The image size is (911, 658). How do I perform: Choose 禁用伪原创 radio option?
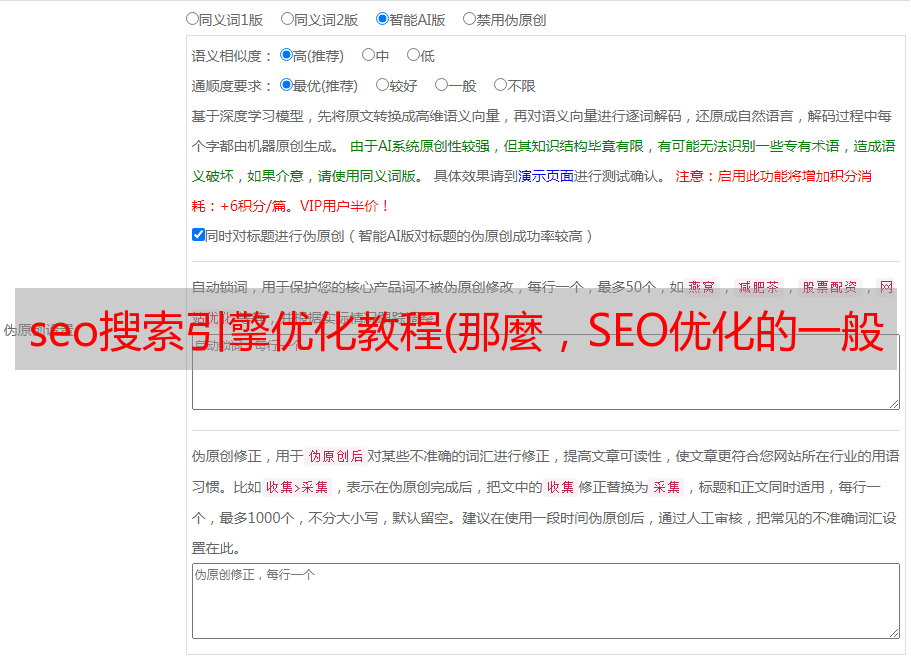coord(469,19)
